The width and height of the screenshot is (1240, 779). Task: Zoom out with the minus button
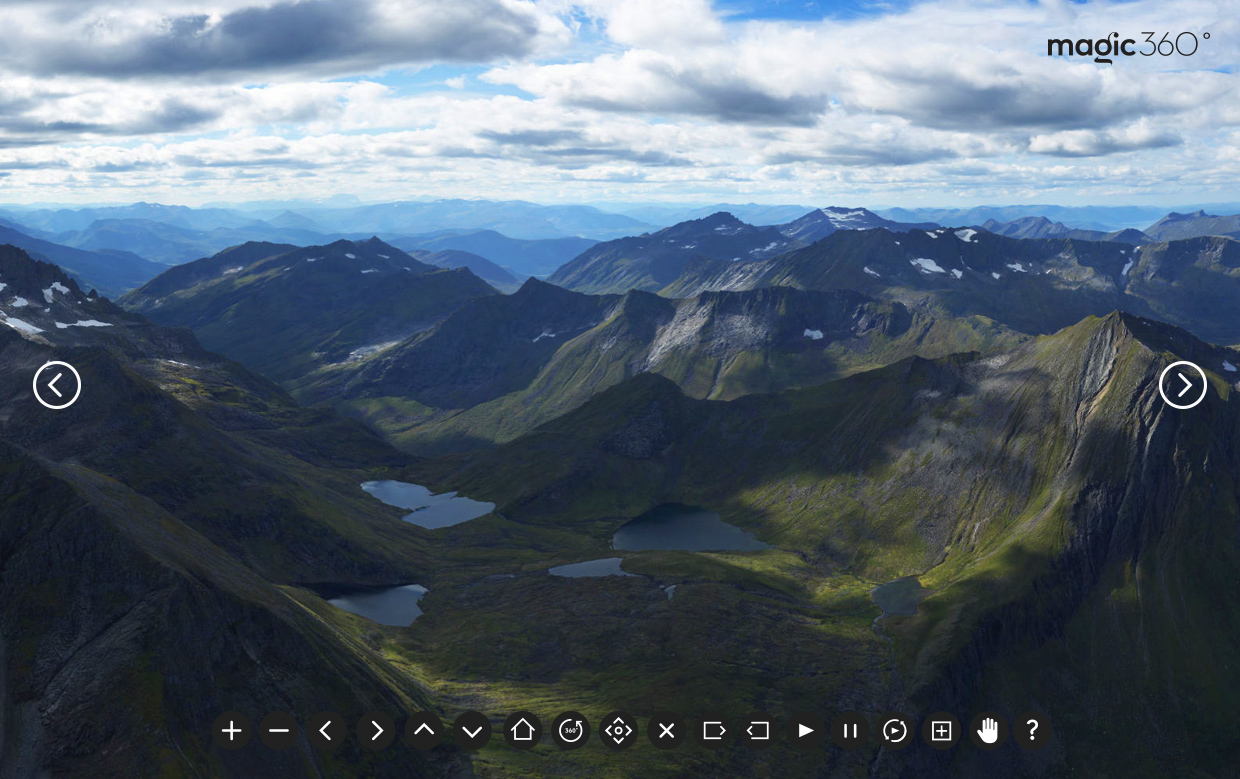(x=279, y=731)
